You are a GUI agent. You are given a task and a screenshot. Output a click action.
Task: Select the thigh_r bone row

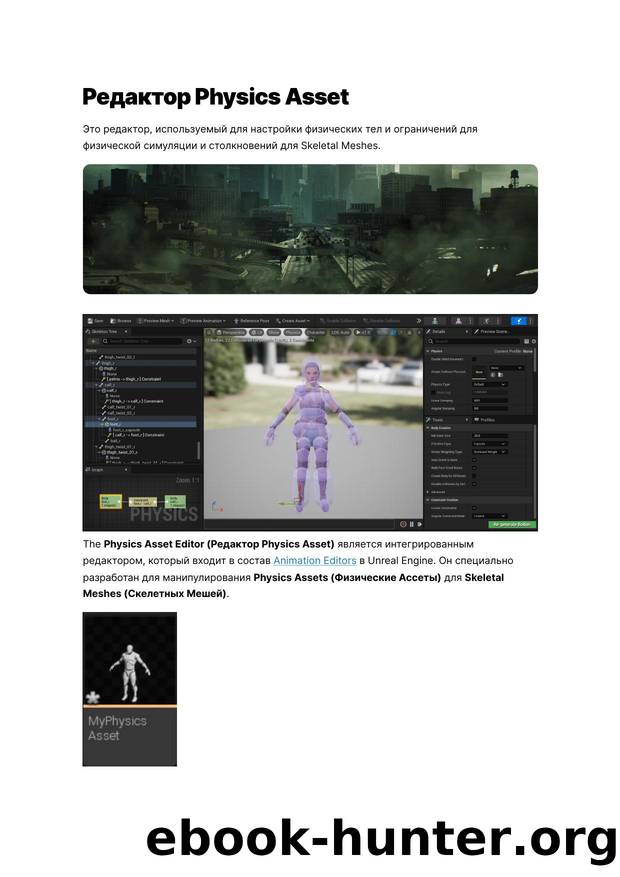(x=141, y=363)
